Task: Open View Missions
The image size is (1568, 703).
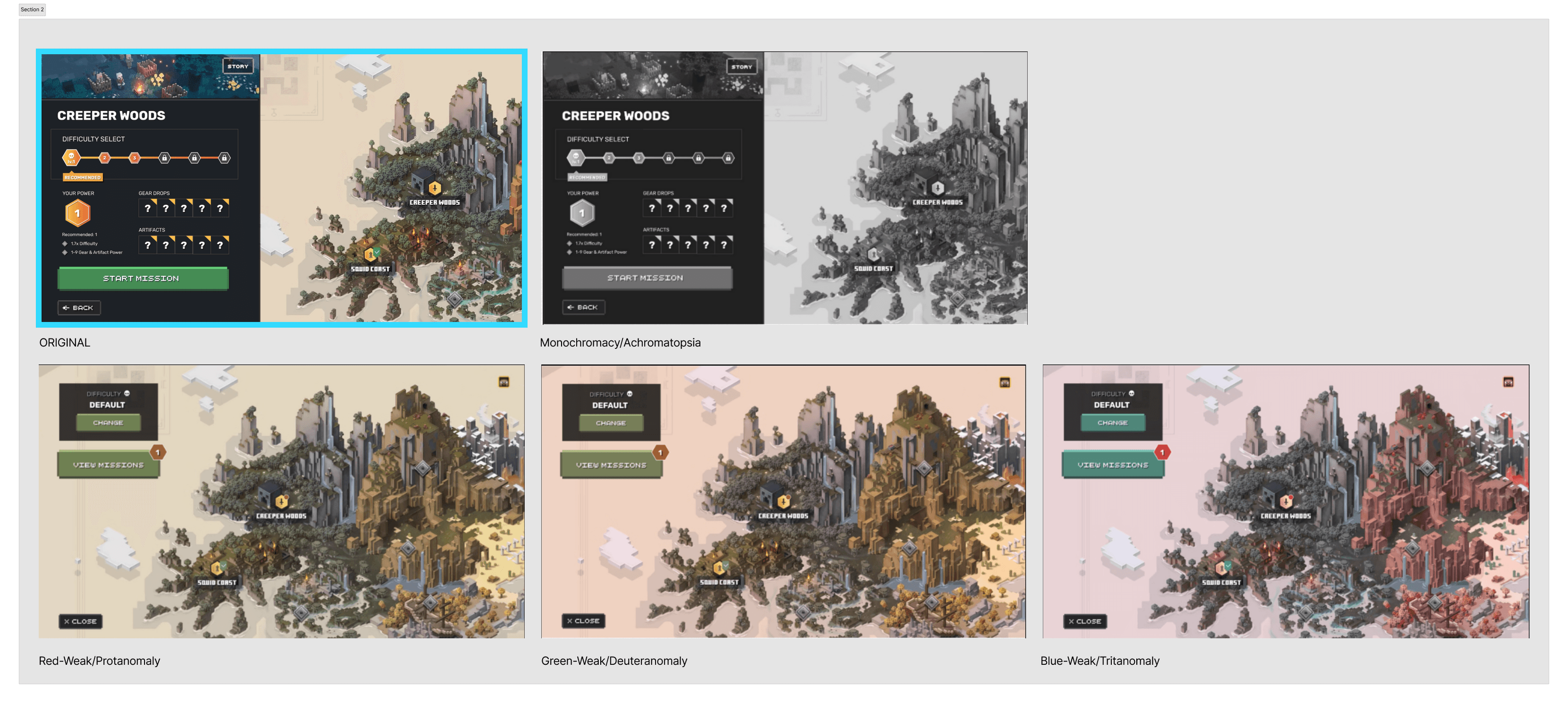Action: coord(108,464)
